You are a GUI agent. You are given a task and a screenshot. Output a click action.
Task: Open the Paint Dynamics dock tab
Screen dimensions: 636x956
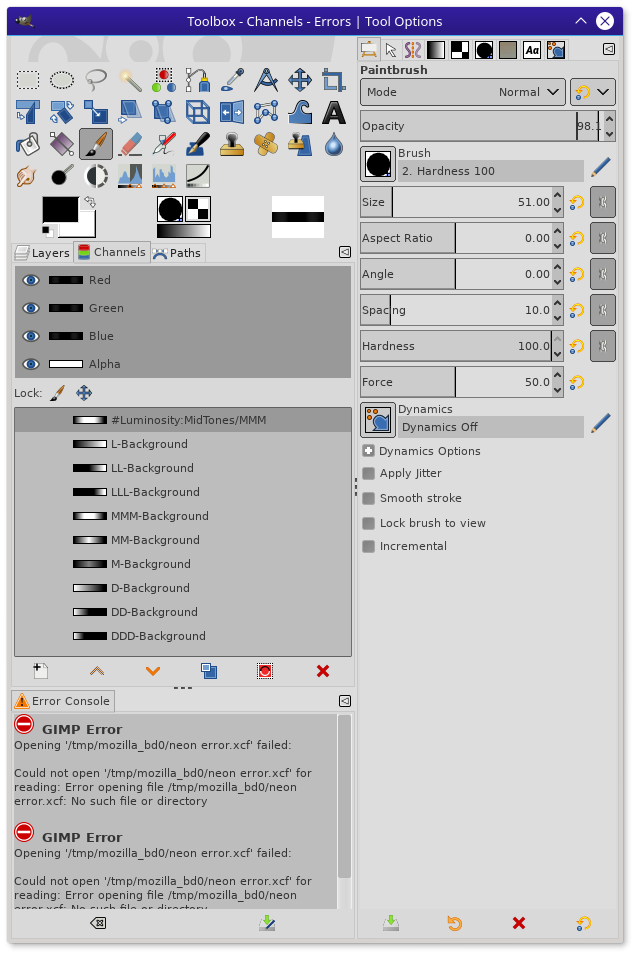point(556,50)
